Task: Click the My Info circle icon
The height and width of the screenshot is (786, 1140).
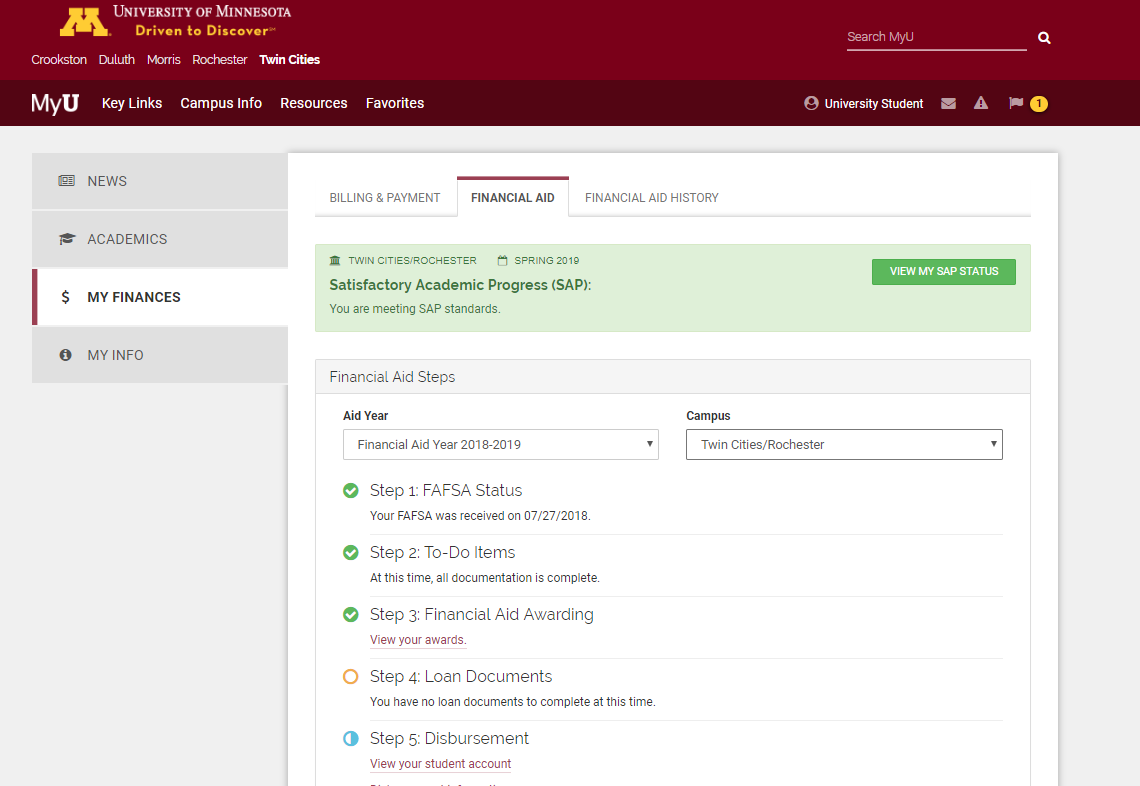Action: tap(65, 355)
